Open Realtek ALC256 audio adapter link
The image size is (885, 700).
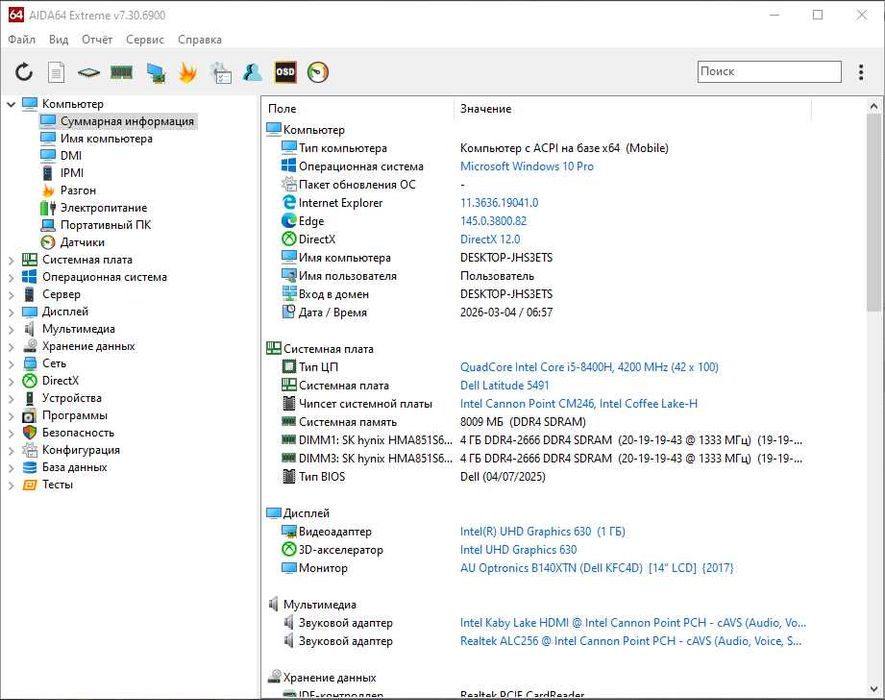tap(630, 641)
